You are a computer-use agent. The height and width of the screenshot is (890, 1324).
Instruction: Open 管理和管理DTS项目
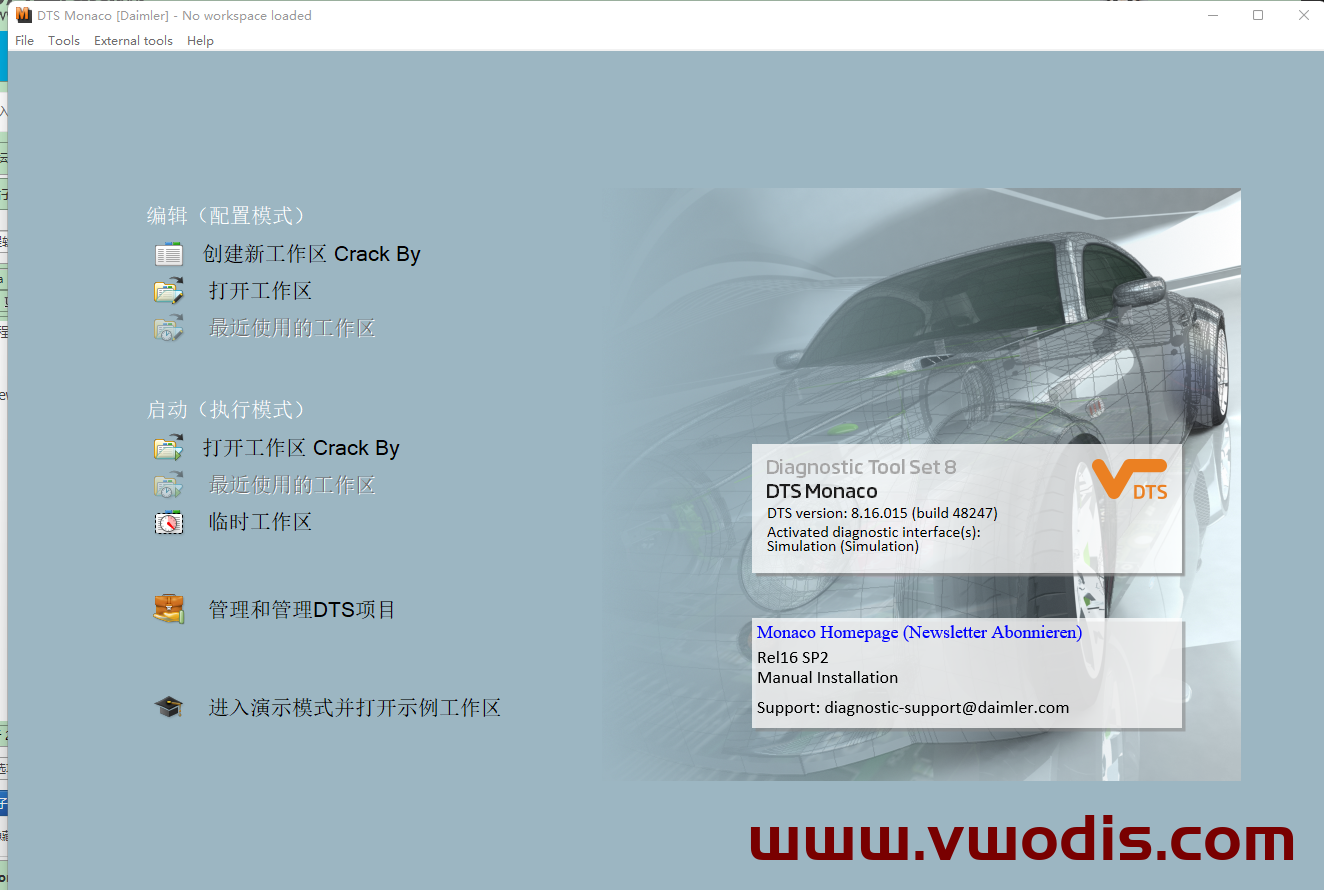(302, 609)
